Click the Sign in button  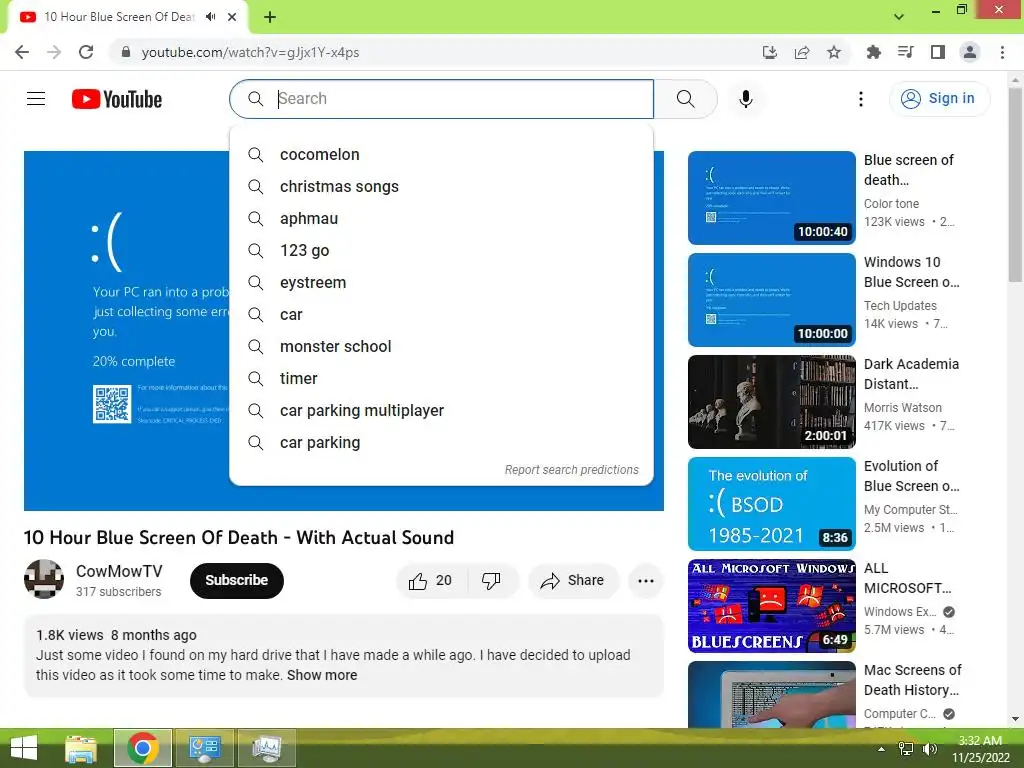click(x=939, y=99)
